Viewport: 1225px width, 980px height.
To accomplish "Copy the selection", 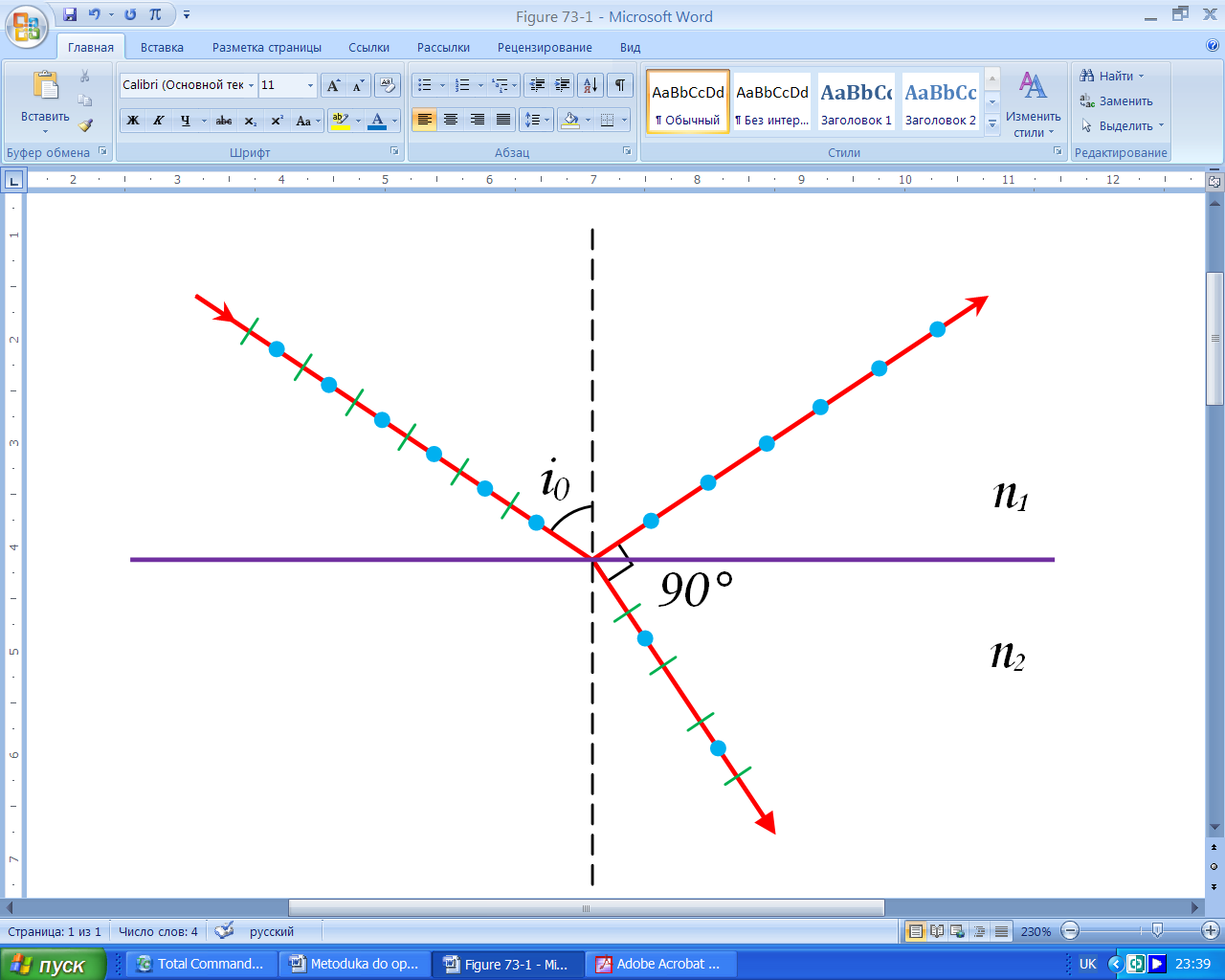I will [x=85, y=100].
